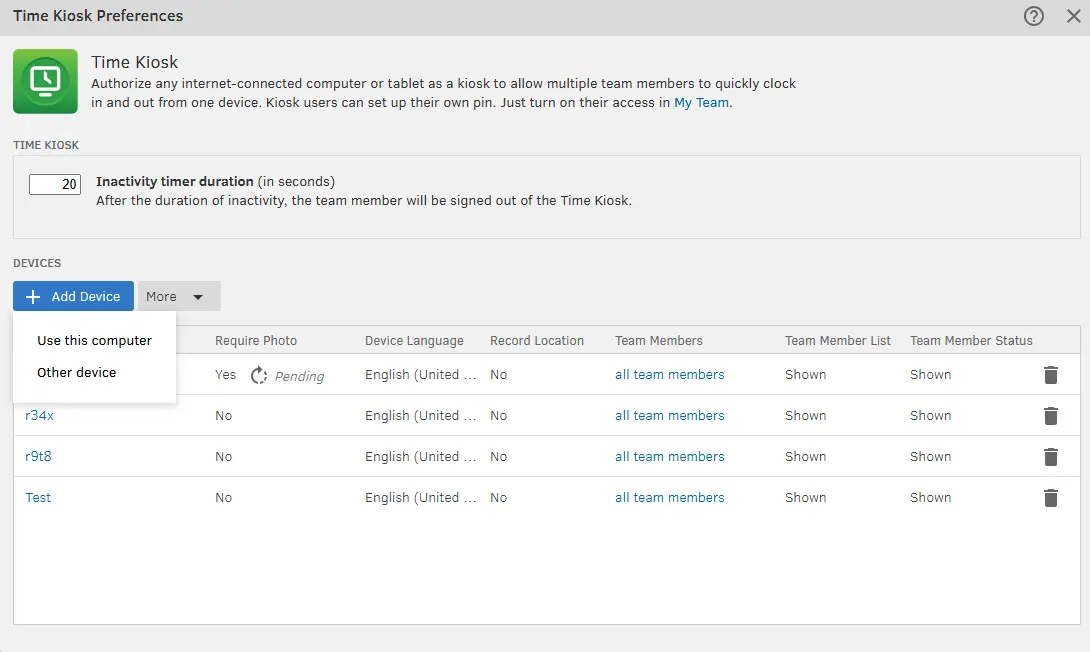
Task: Click Require Photo 'Yes' in first row
Action: pyautogui.click(x=225, y=375)
